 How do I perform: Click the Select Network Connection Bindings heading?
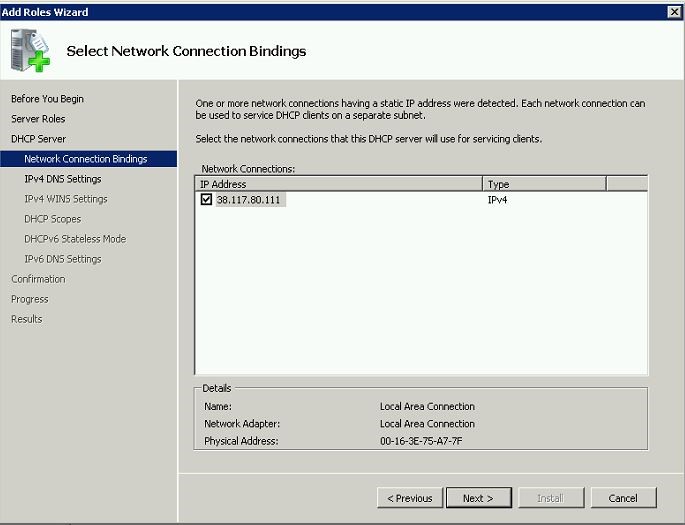(x=186, y=51)
